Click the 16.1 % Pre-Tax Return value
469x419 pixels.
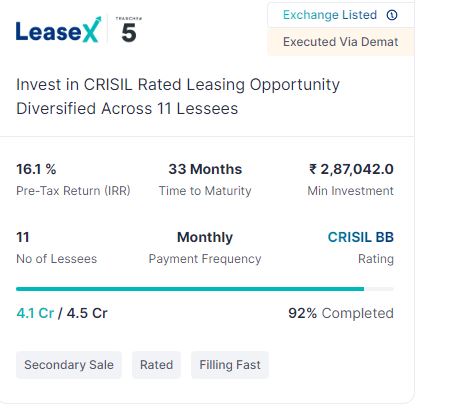point(36,169)
